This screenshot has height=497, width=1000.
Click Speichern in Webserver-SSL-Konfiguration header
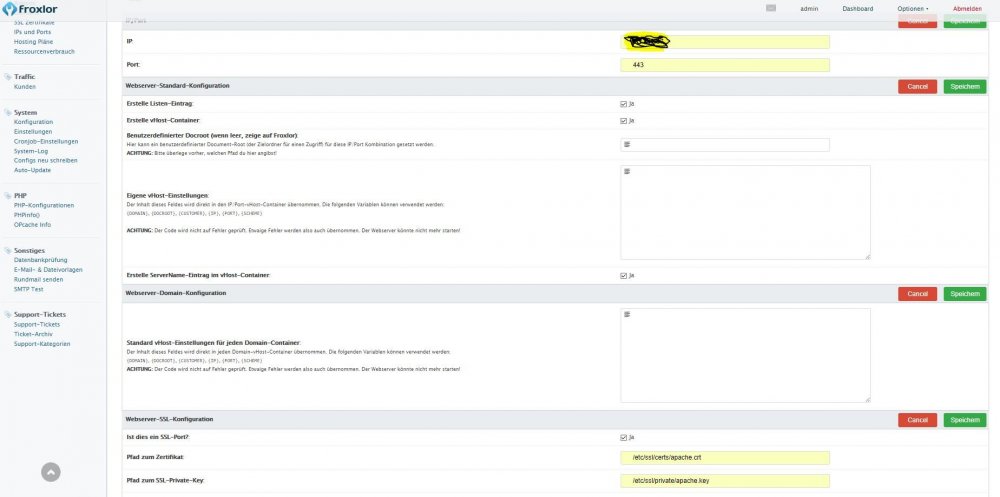pyautogui.click(x=964, y=420)
